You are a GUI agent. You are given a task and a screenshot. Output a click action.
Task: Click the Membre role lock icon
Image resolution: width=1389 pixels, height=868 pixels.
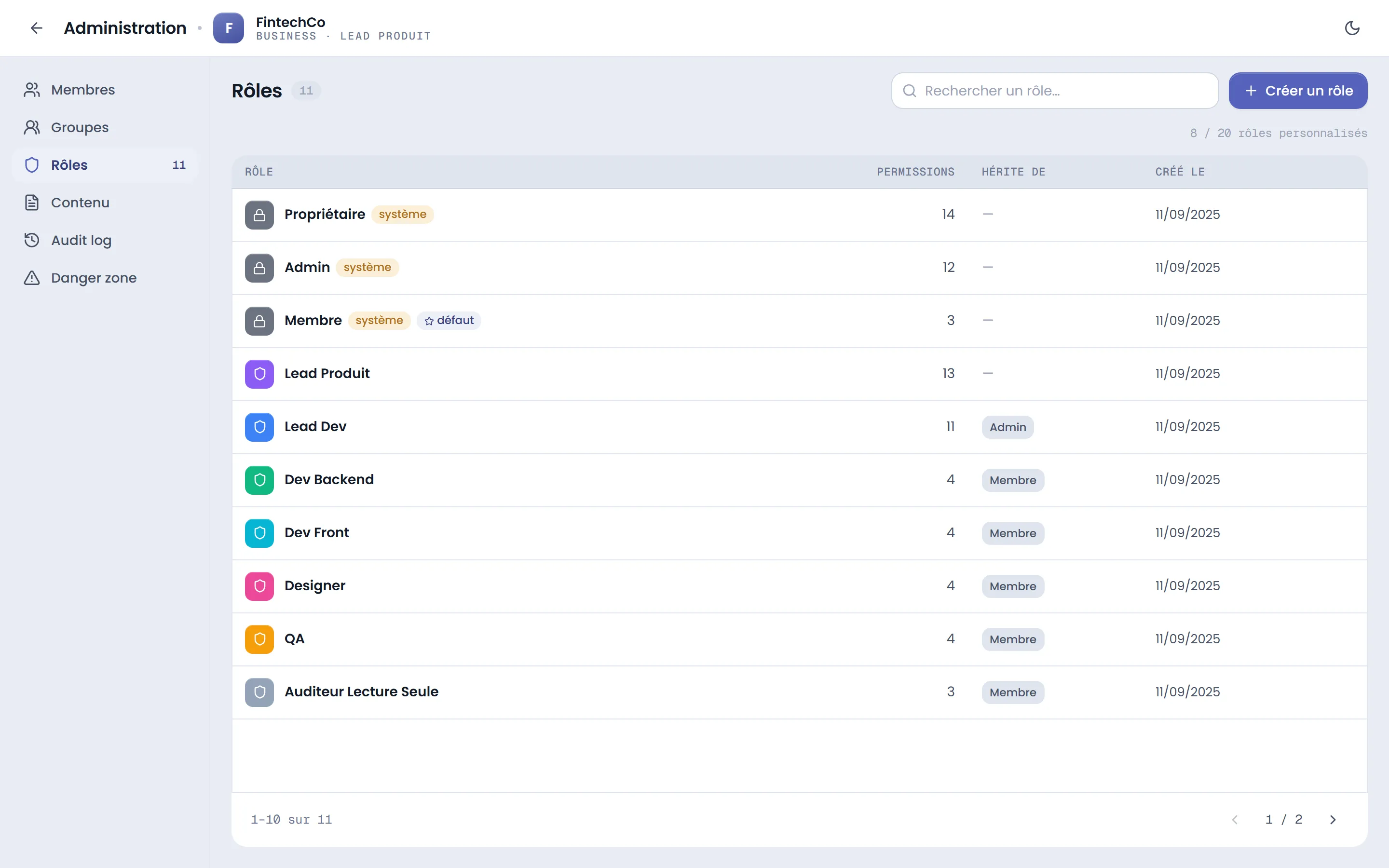point(259,320)
